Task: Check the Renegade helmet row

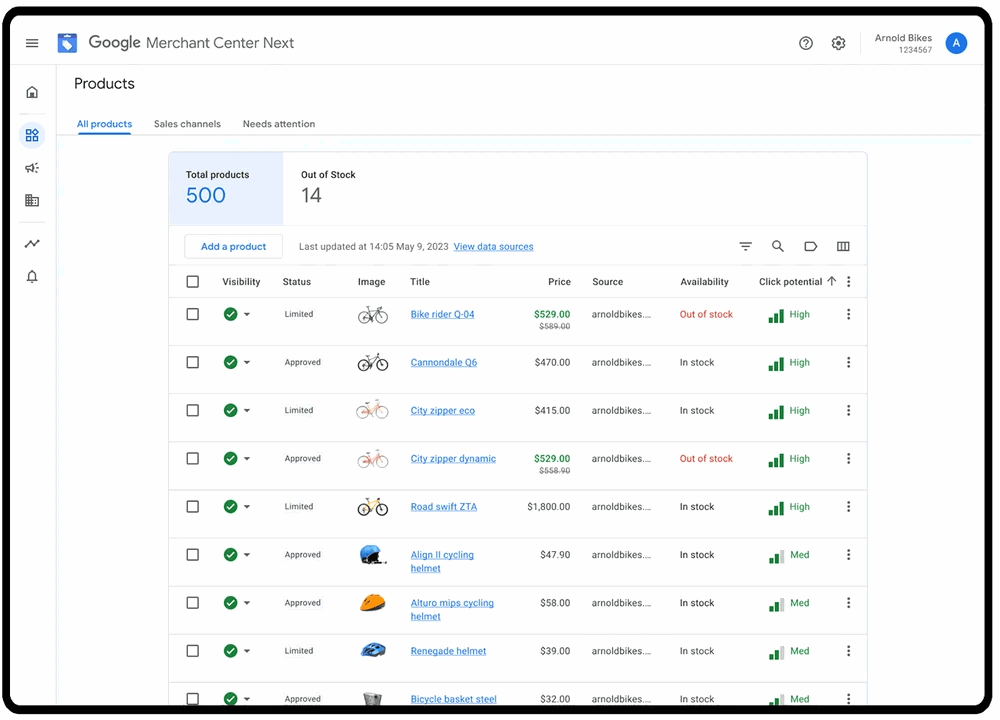Action: tap(193, 650)
